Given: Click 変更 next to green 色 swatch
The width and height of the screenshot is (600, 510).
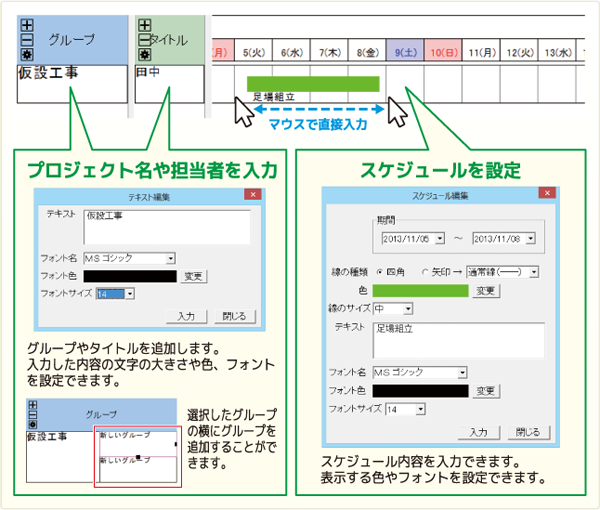Looking at the screenshot, I should pos(486,291).
